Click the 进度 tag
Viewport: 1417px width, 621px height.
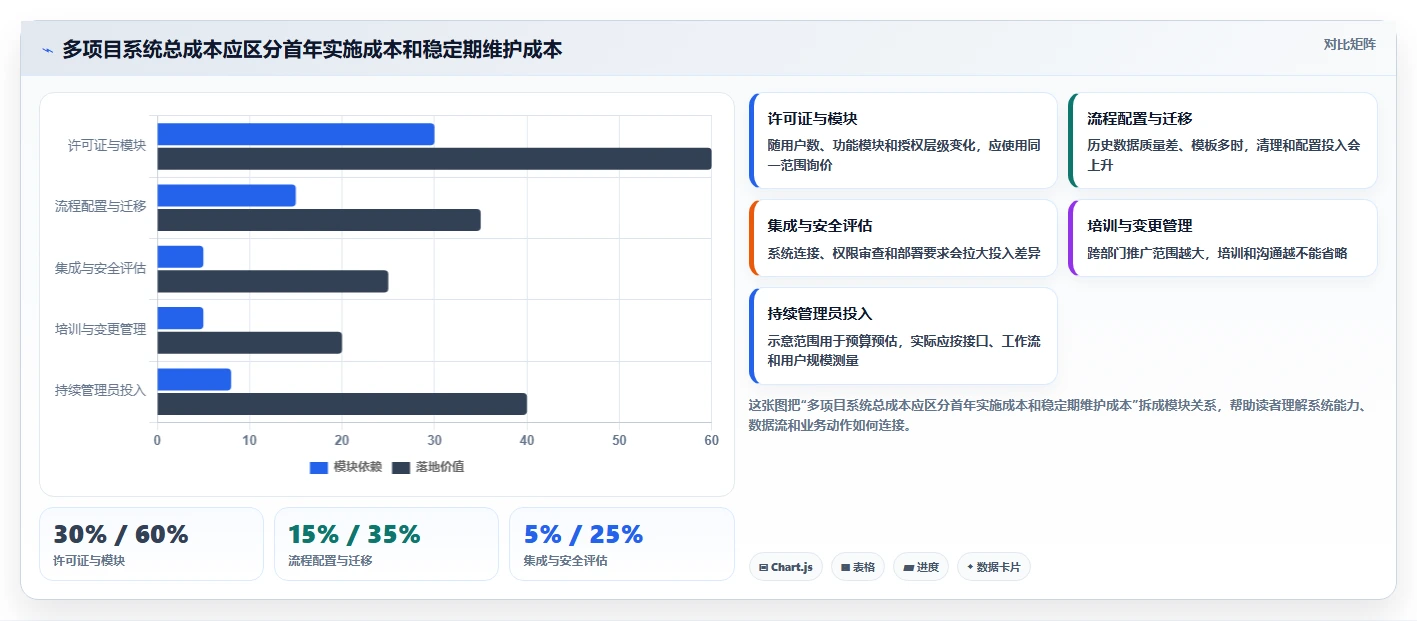pyautogui.click(x=921, y=567)
